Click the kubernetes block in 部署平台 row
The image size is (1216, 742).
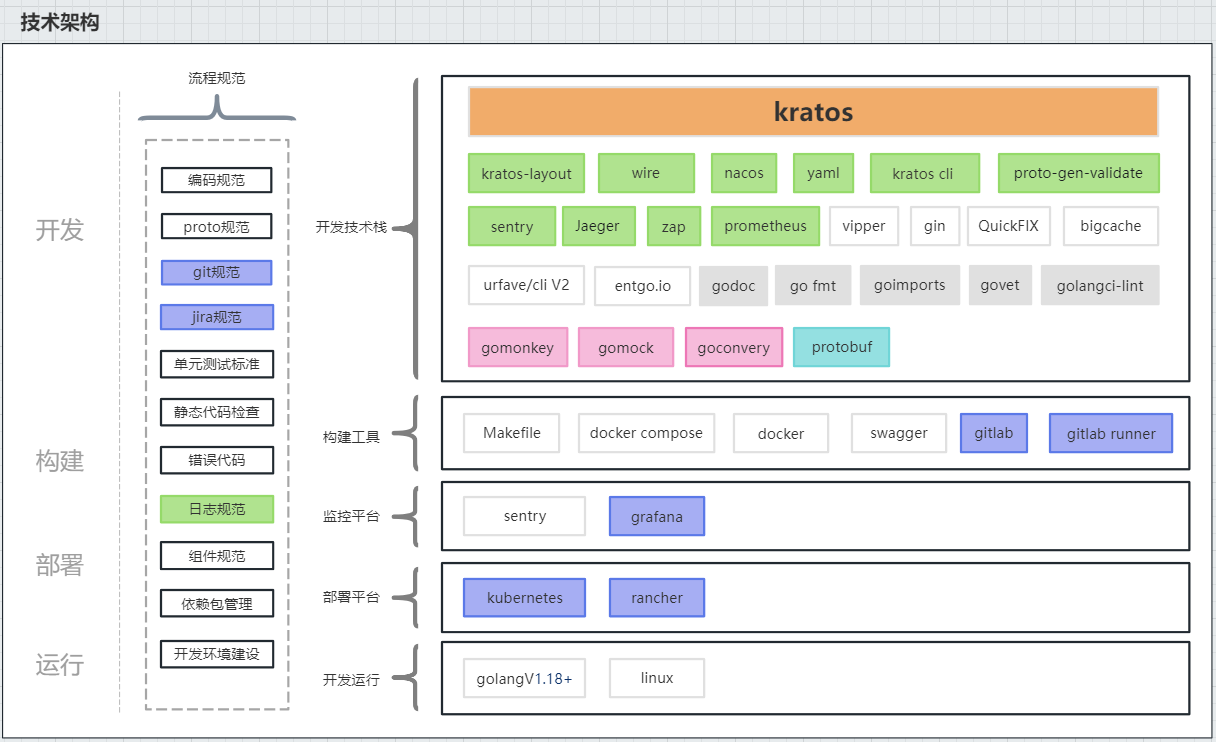524,597
